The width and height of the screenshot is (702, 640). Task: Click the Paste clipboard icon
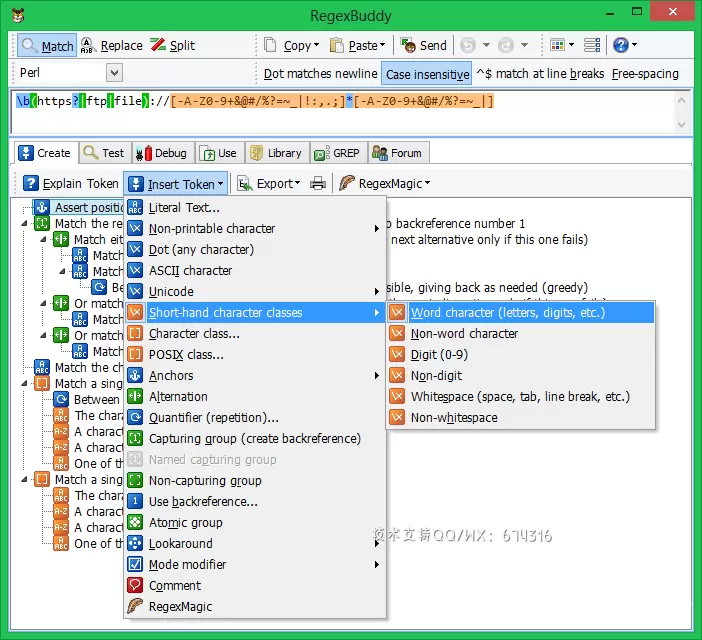click(336, 45)
